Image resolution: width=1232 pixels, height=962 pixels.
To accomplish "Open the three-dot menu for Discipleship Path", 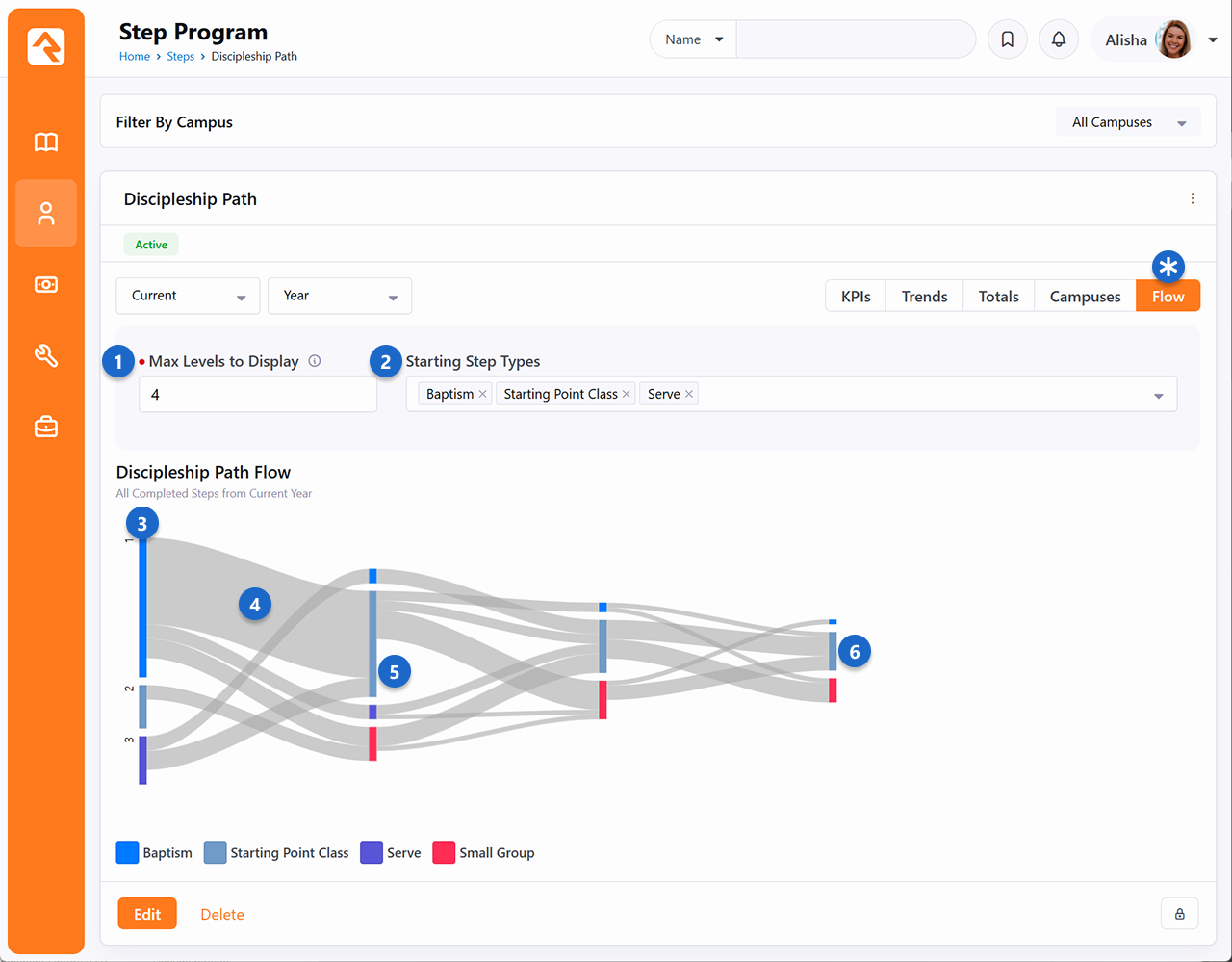I will pos(1193,198).
